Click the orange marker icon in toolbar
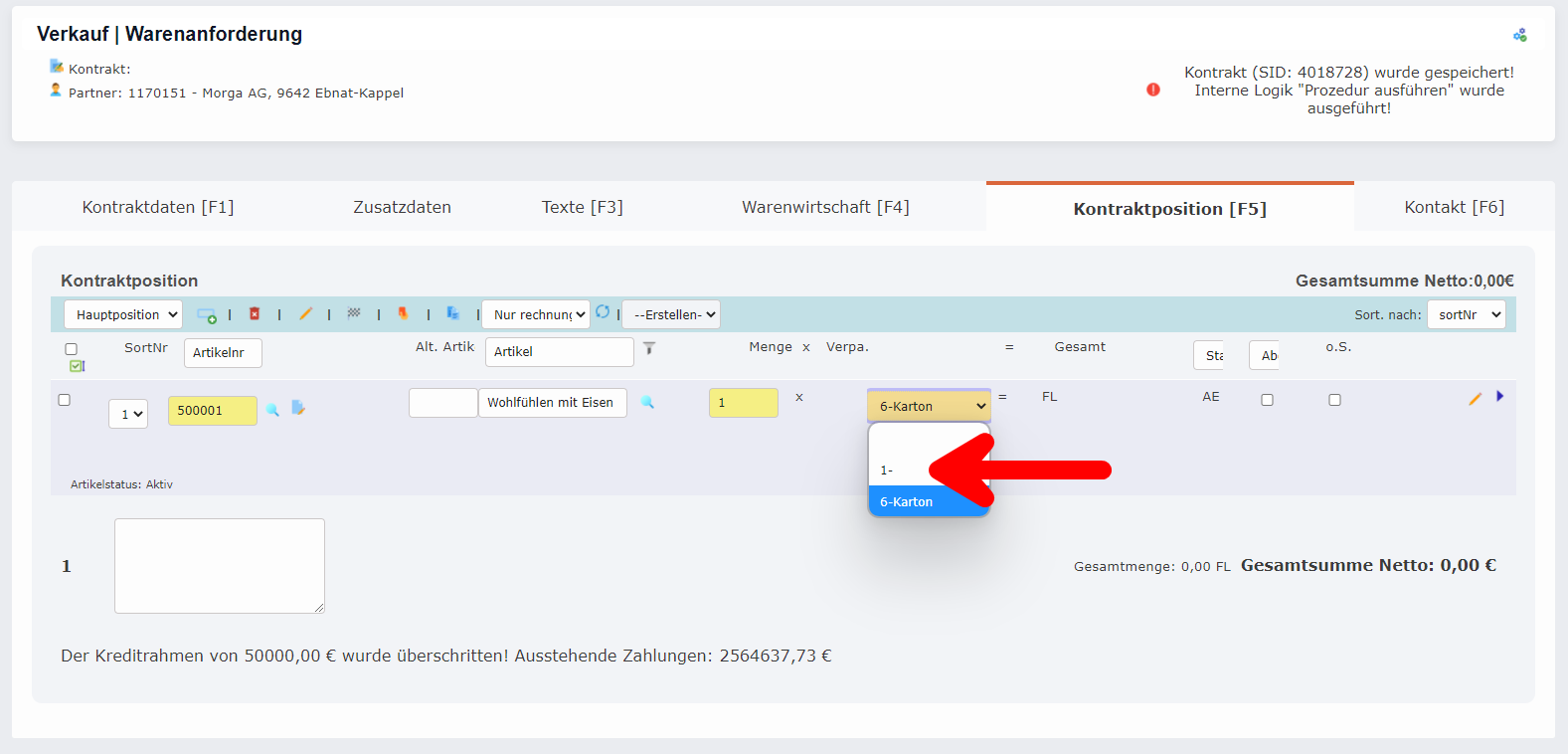Viewport: 1568px width, 754px height. (x=403, y=313)
